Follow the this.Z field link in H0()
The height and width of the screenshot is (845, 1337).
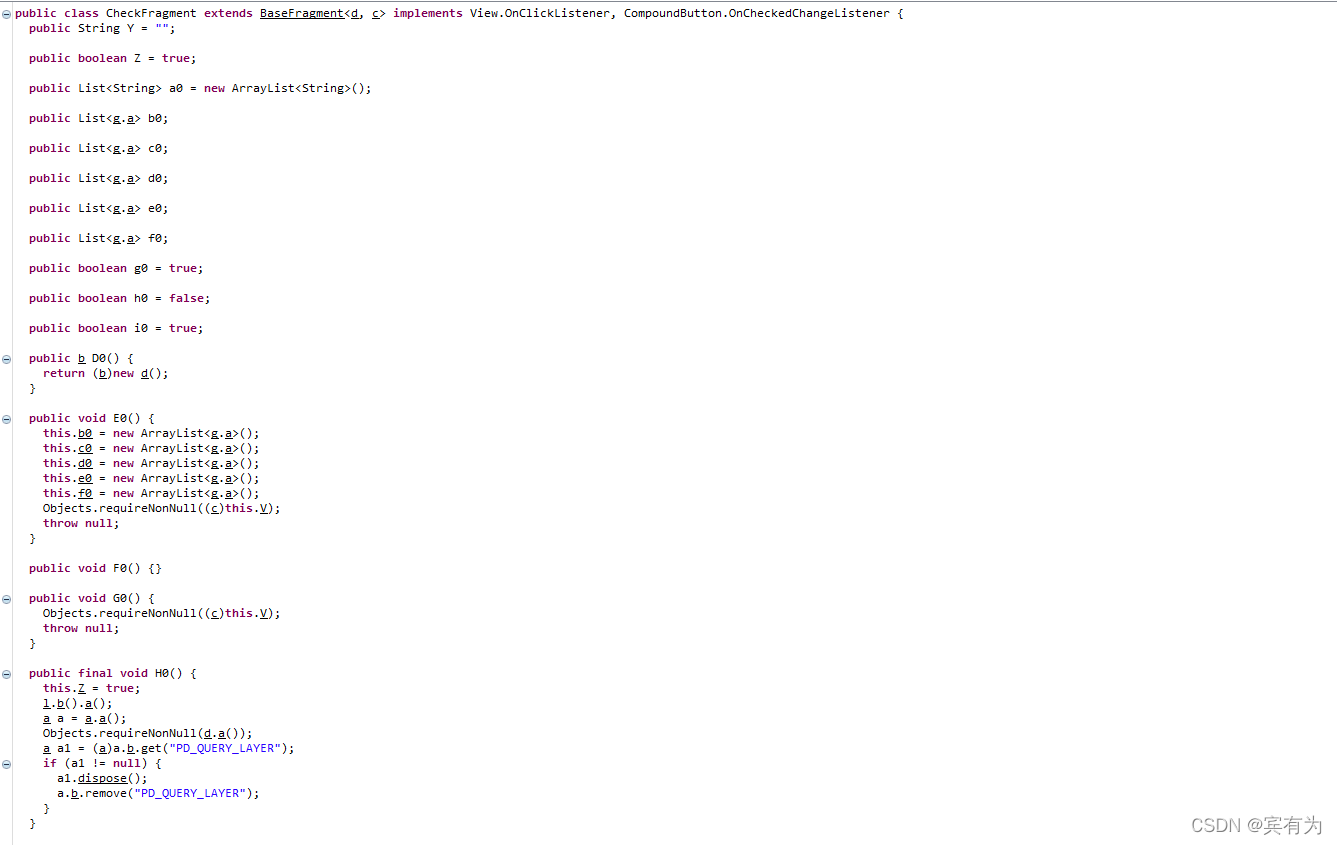(81, 688)
